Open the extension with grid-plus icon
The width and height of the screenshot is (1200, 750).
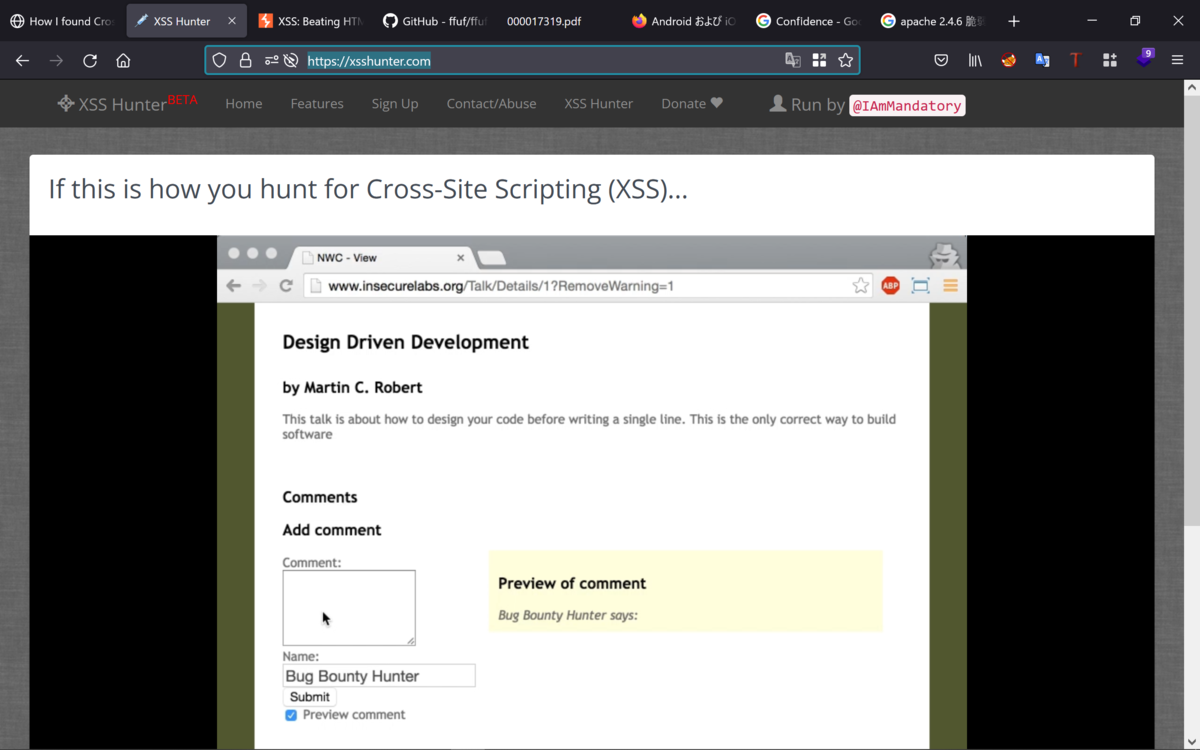1109,61
